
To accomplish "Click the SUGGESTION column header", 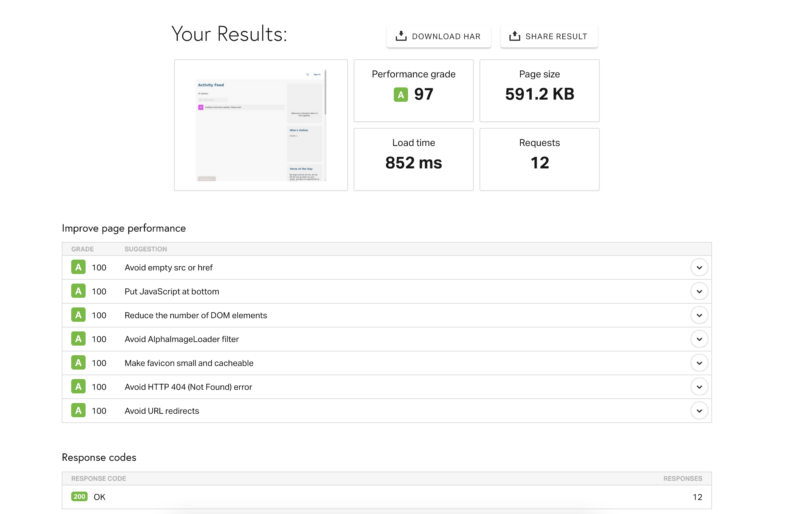I will pyautogui.click(x=145, y=249).
